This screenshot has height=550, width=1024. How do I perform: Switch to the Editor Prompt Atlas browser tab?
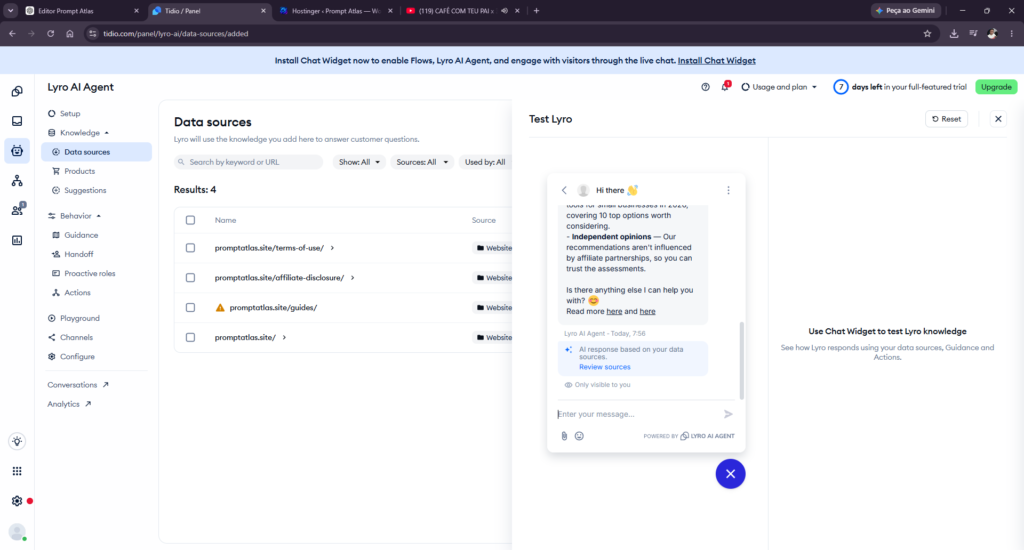(82, 11)
